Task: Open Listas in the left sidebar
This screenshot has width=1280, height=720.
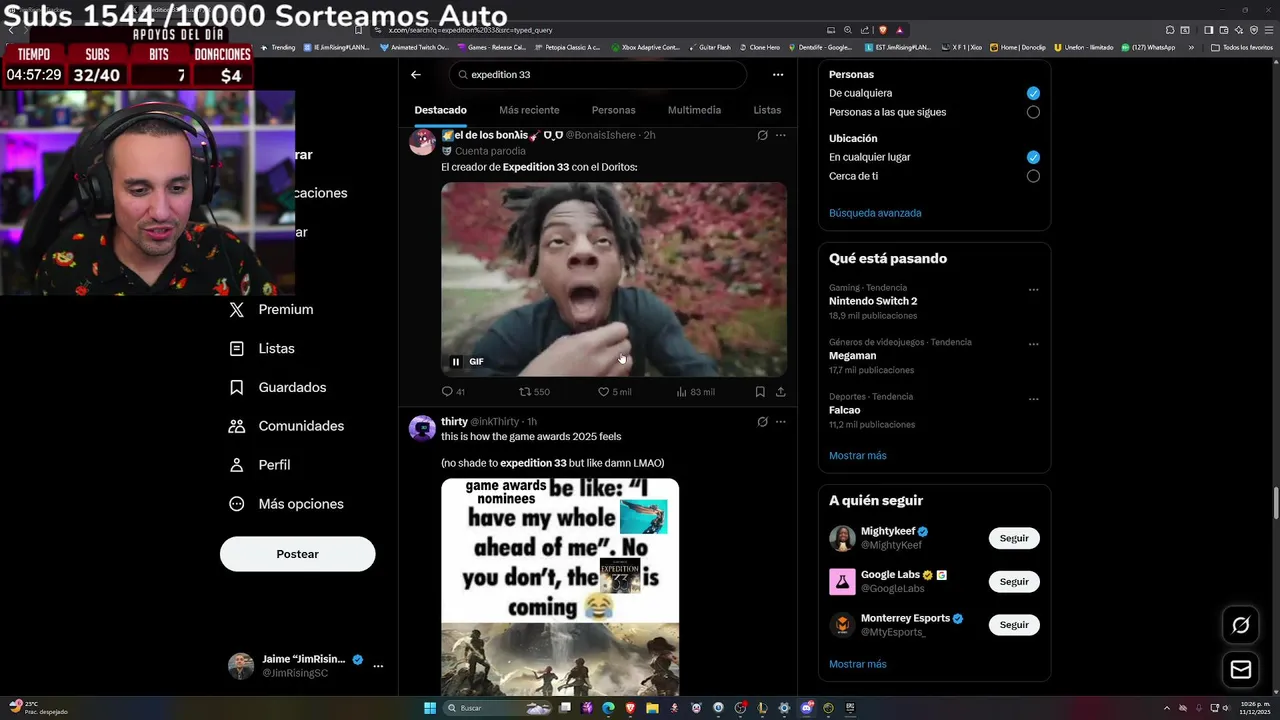Action: [x=262, y=349]
